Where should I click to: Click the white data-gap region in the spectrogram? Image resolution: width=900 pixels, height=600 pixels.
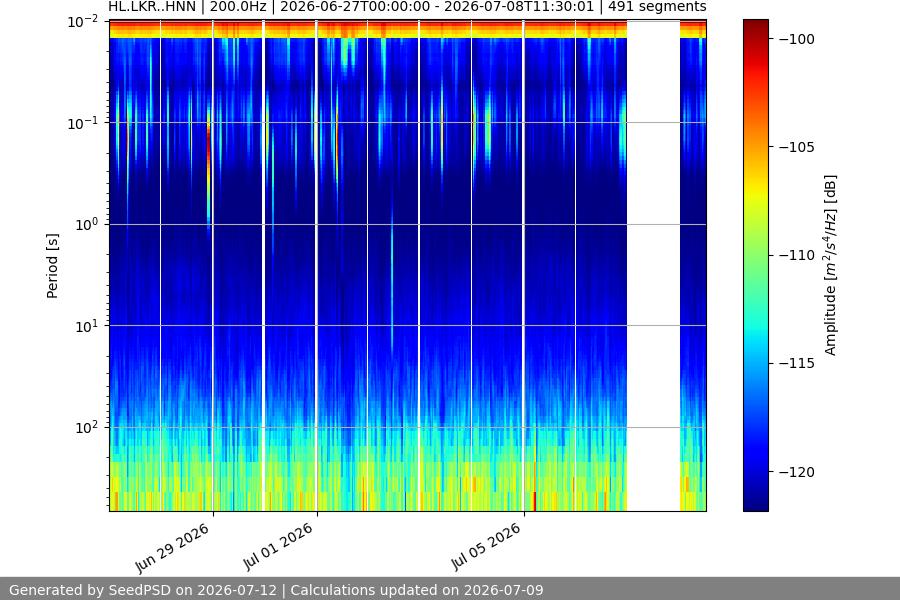653,265
